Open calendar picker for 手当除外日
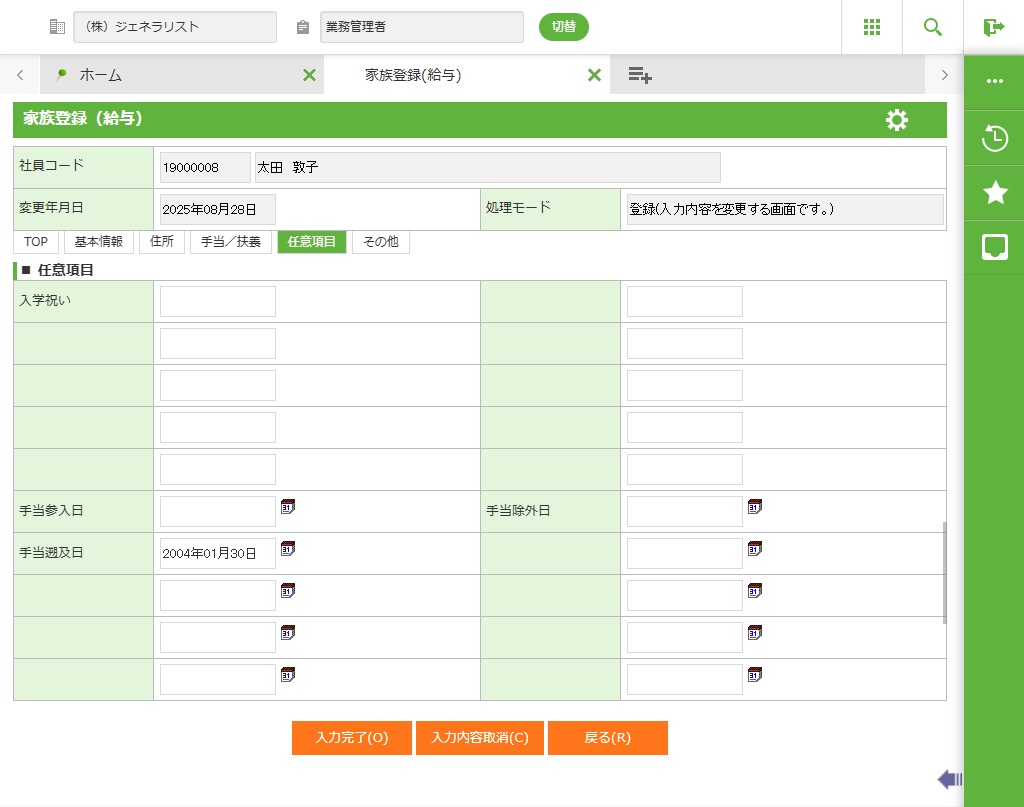This screenshot has width=1024, height=807. click(x=755, y=507)
